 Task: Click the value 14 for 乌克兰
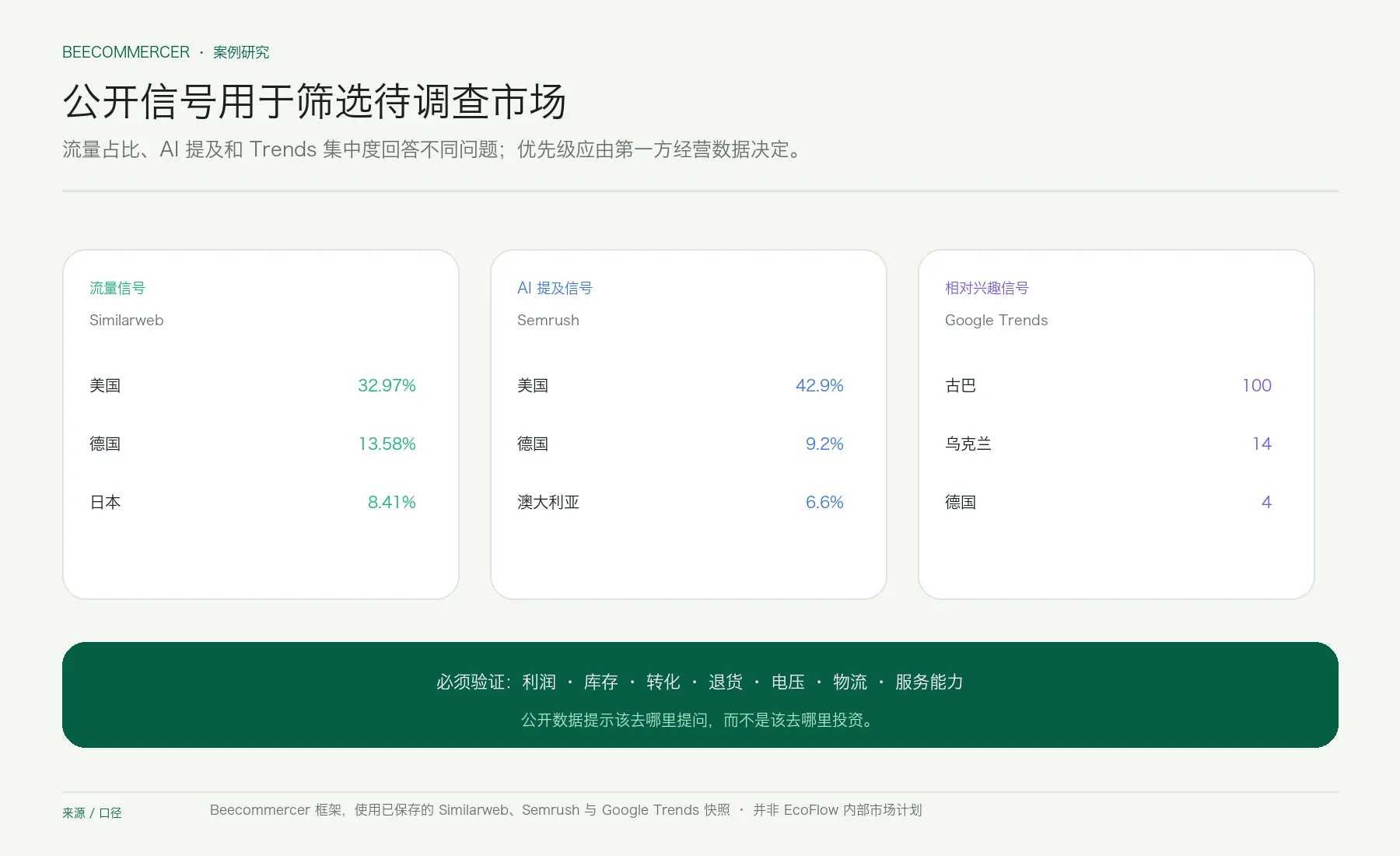coord(1262,444)
